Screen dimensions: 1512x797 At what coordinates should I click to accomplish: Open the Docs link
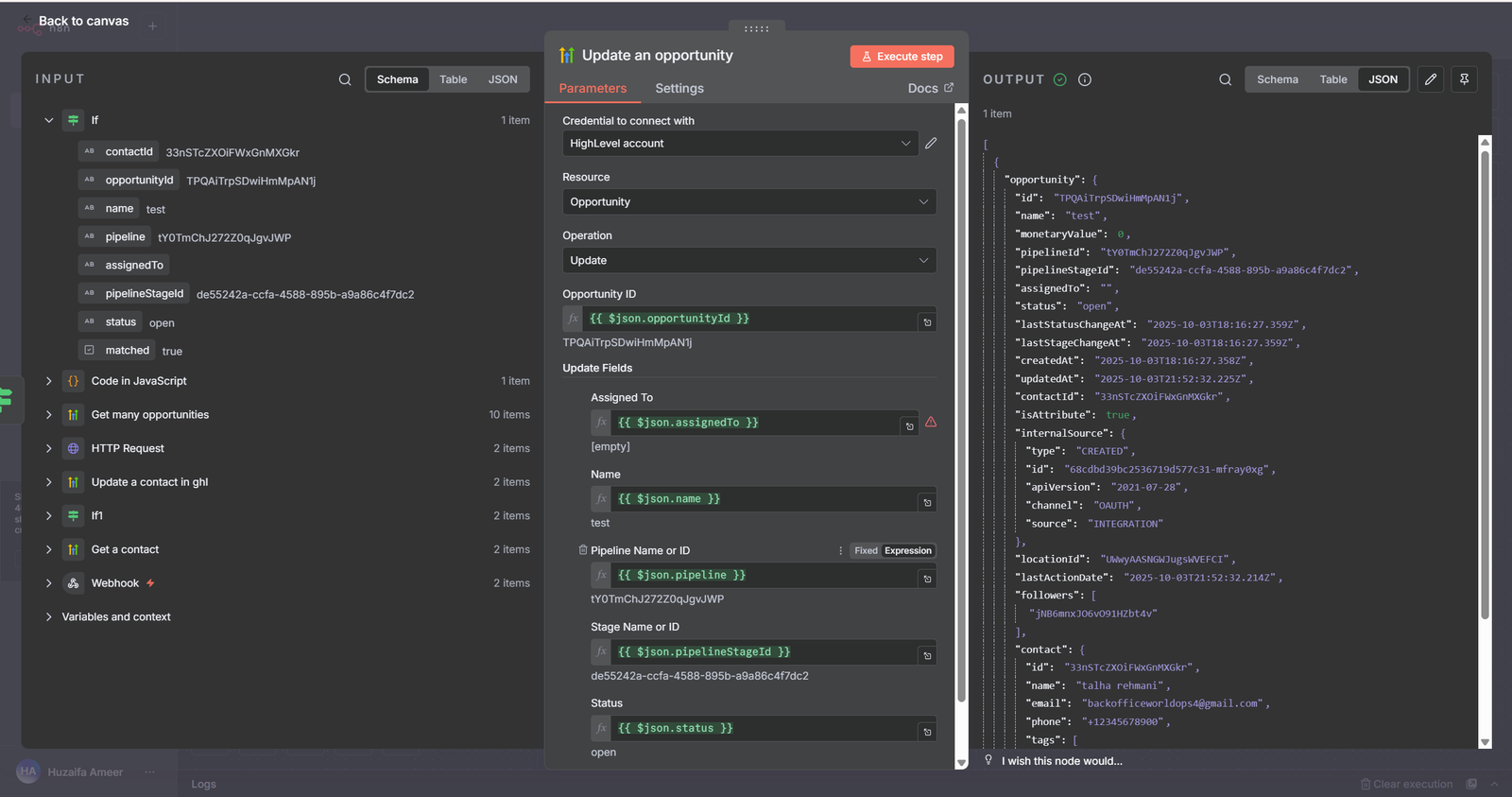pos(930,88)
